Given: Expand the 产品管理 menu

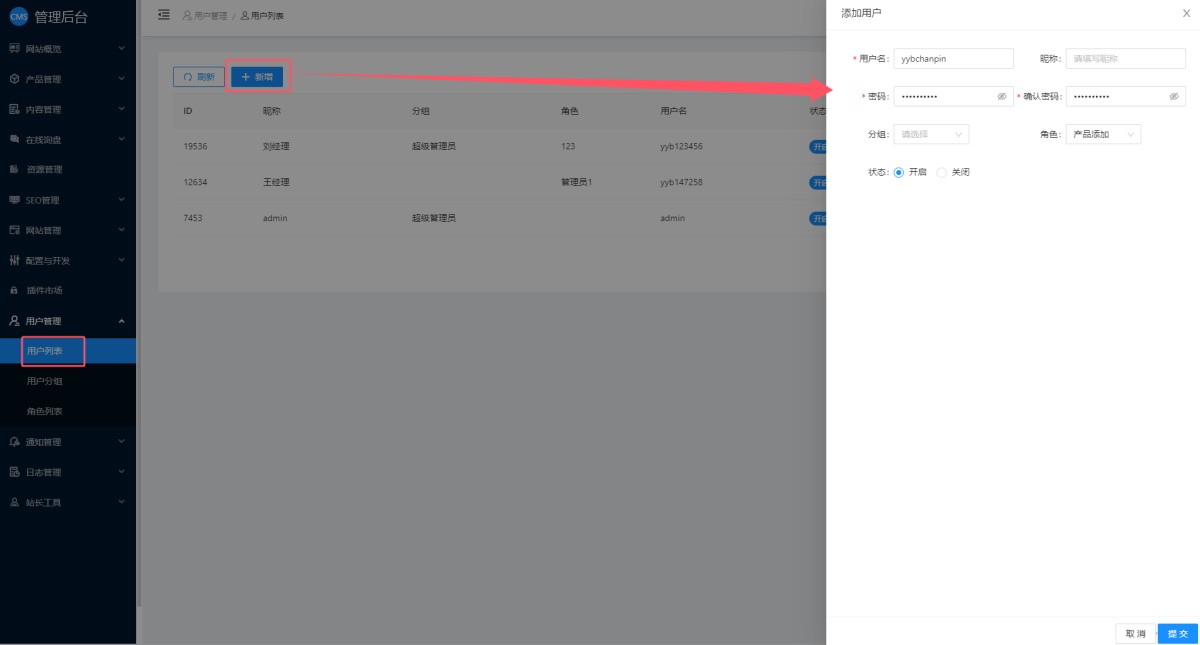Looking at the screenshot, I should [x=68, y=79].
